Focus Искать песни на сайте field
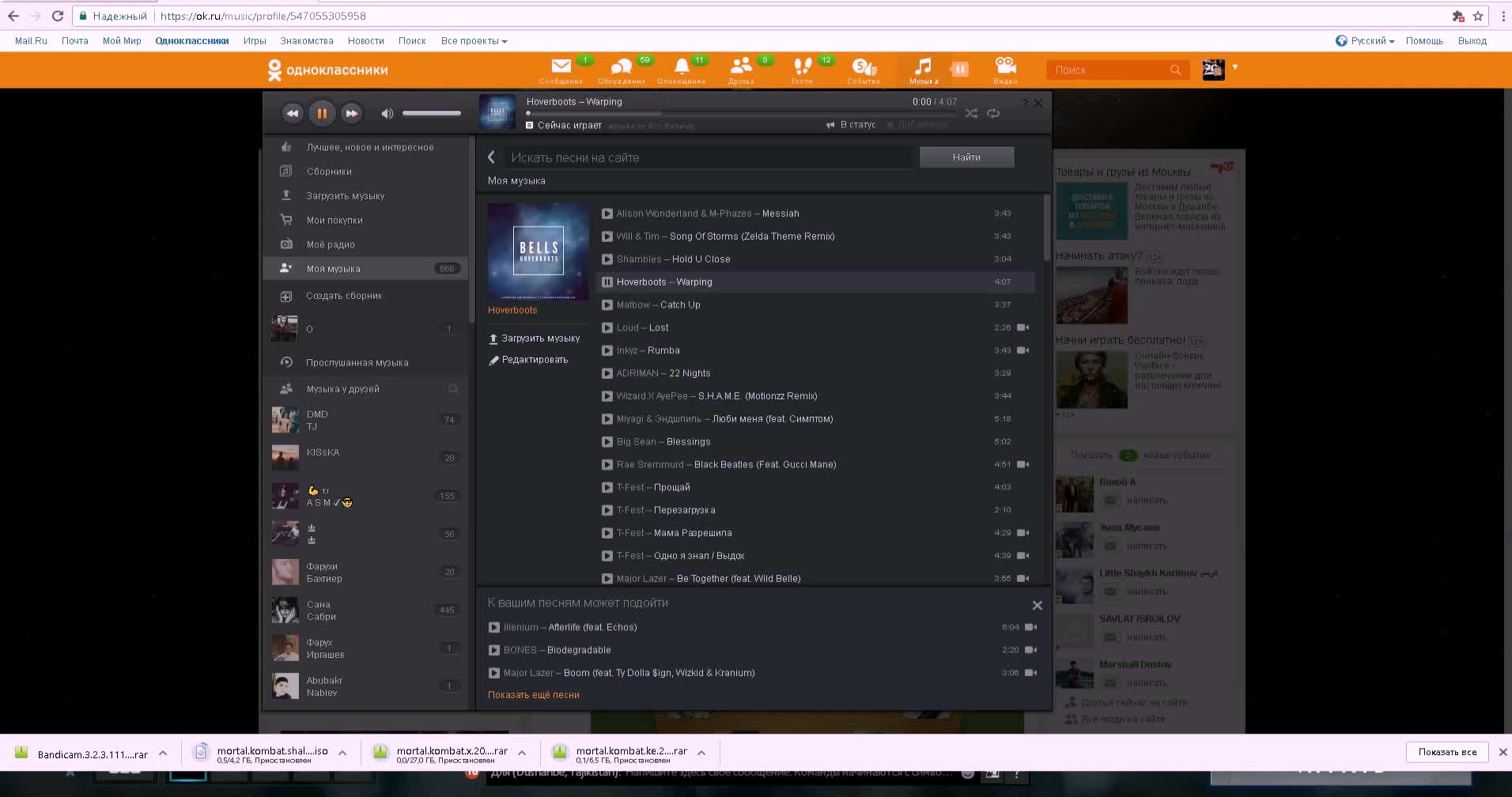This screenshot has height=797, width=1512. point(709,157)
